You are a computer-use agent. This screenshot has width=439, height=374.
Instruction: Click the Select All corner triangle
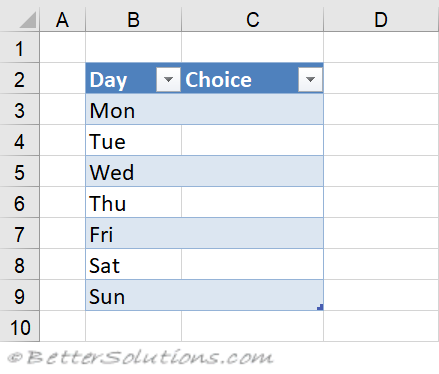point(28,20)
